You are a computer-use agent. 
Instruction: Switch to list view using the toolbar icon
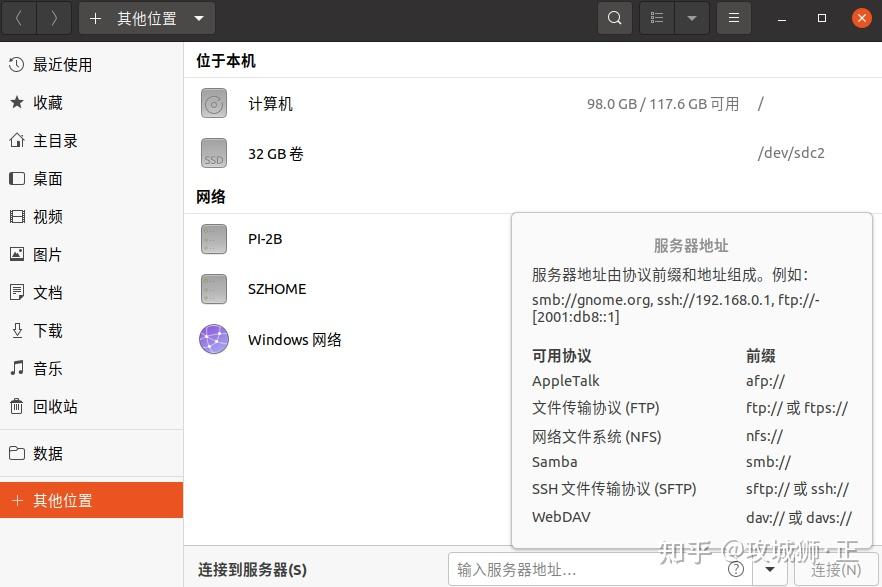[x=659, y=17]
